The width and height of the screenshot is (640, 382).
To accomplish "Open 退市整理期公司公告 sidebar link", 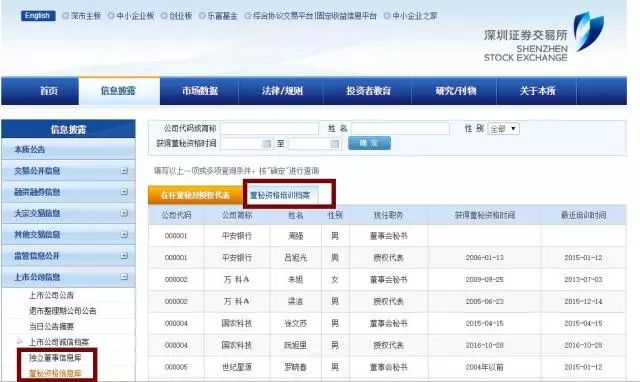I will (x=62, y=311).
